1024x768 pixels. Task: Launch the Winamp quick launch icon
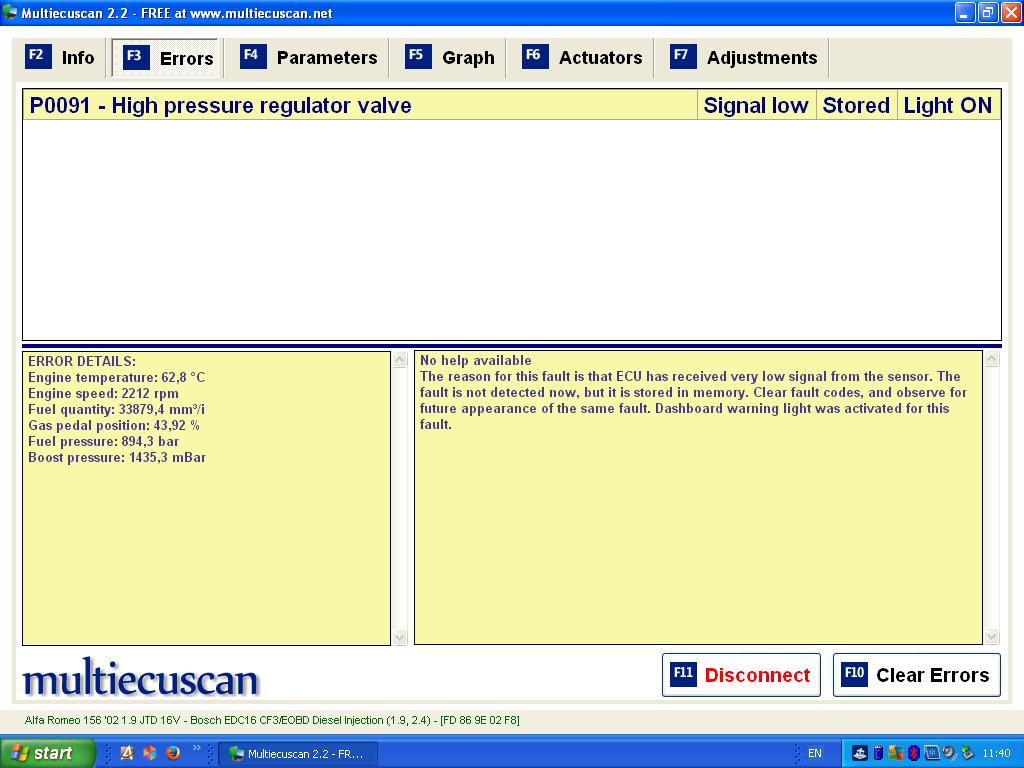pyautogui.click(x=127, y=753)
